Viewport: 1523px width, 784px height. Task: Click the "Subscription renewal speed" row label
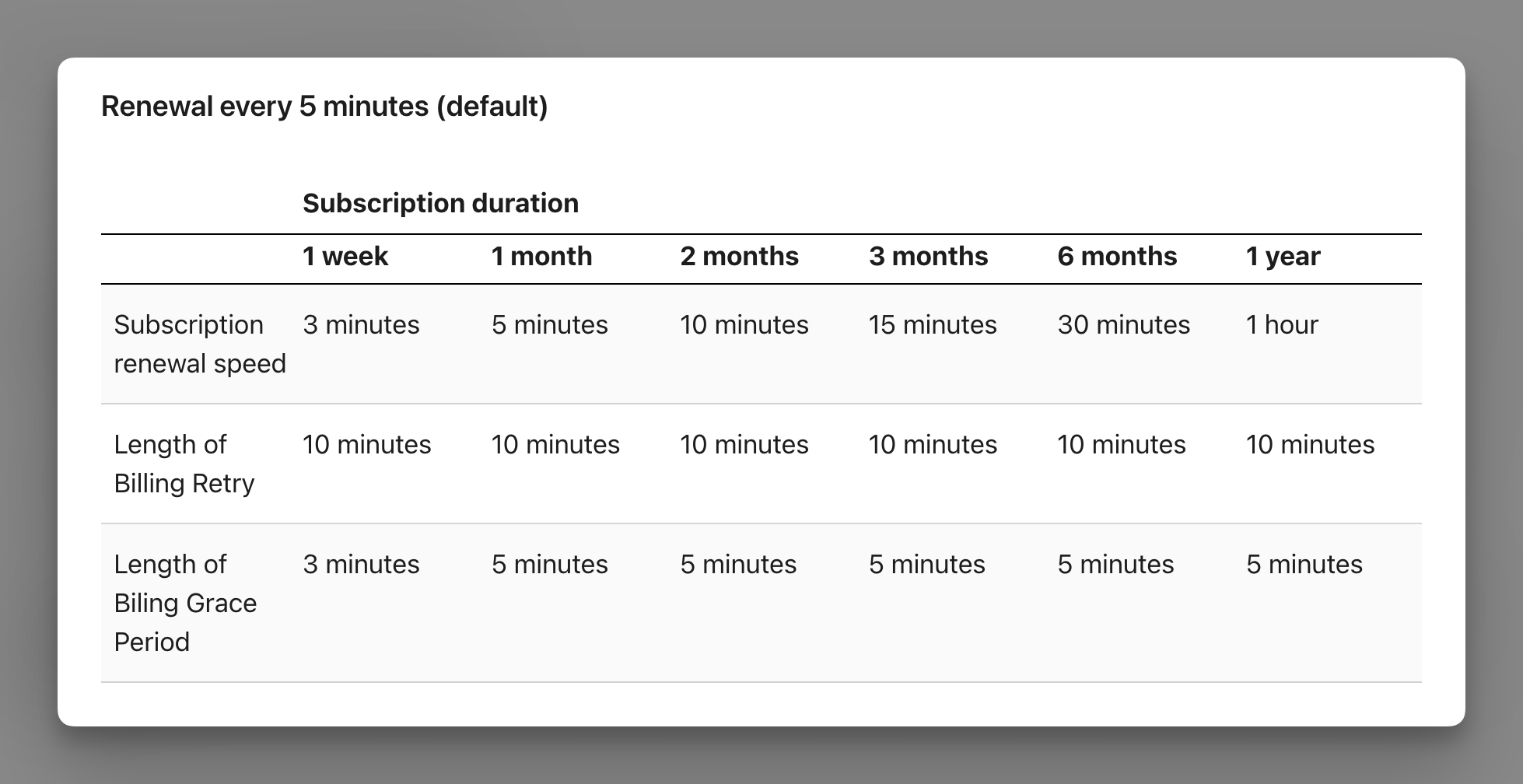point(200,344)
